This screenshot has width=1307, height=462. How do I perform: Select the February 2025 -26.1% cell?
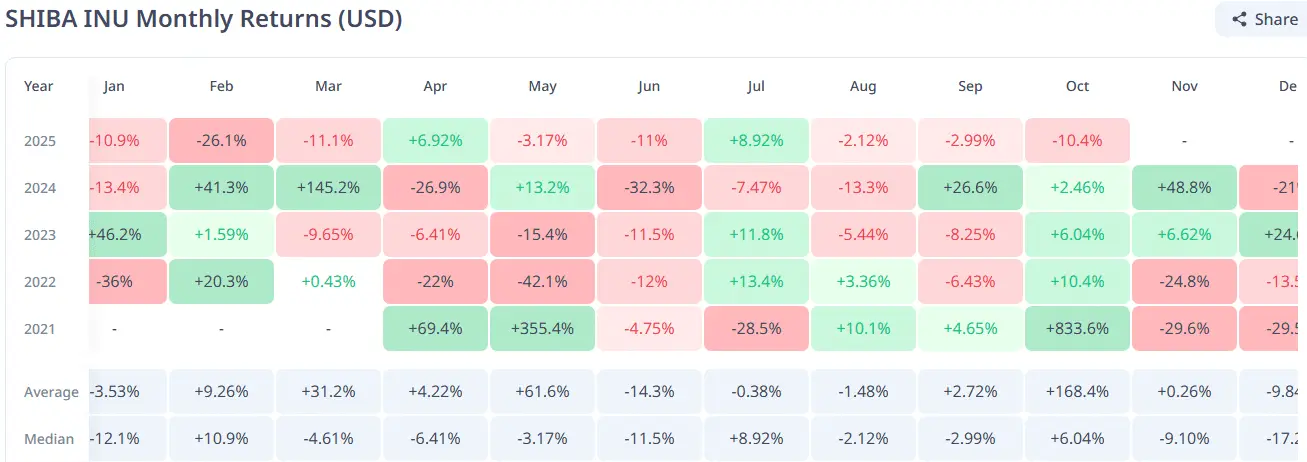221,141
